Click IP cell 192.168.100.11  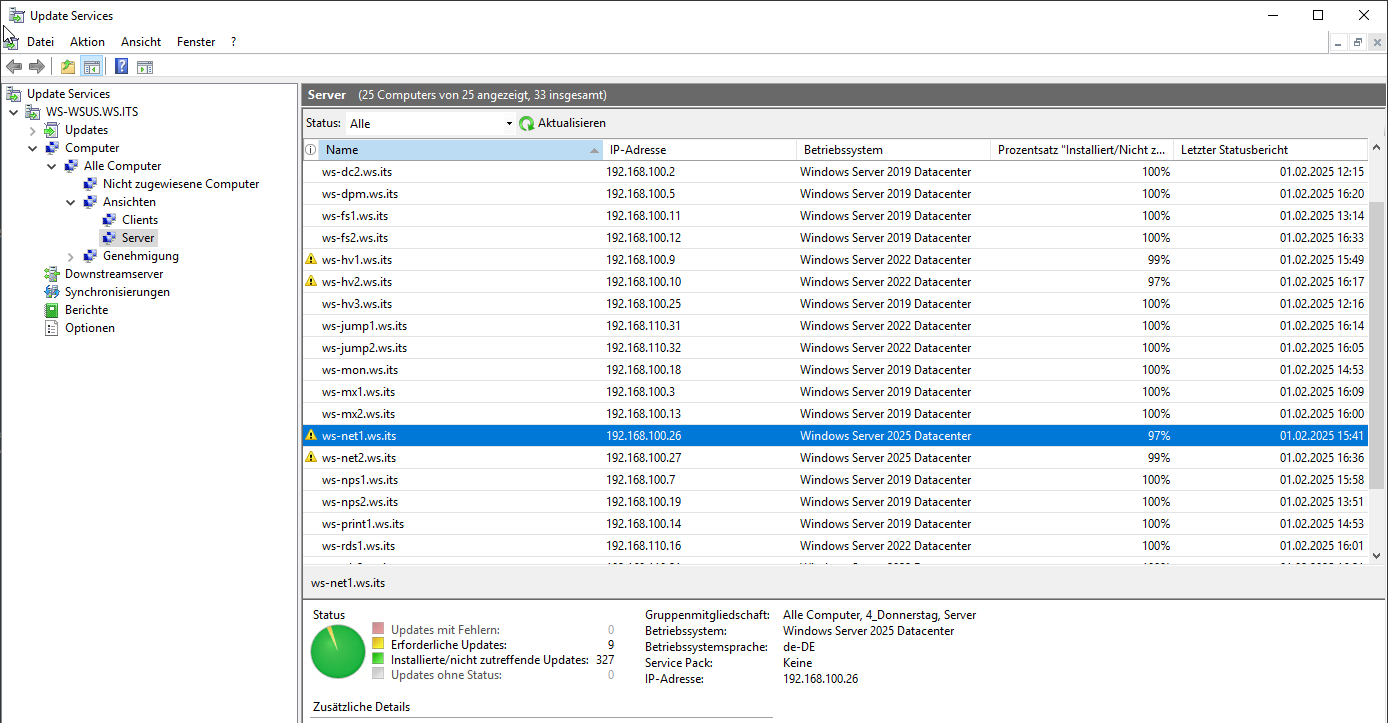pos(643,215)
